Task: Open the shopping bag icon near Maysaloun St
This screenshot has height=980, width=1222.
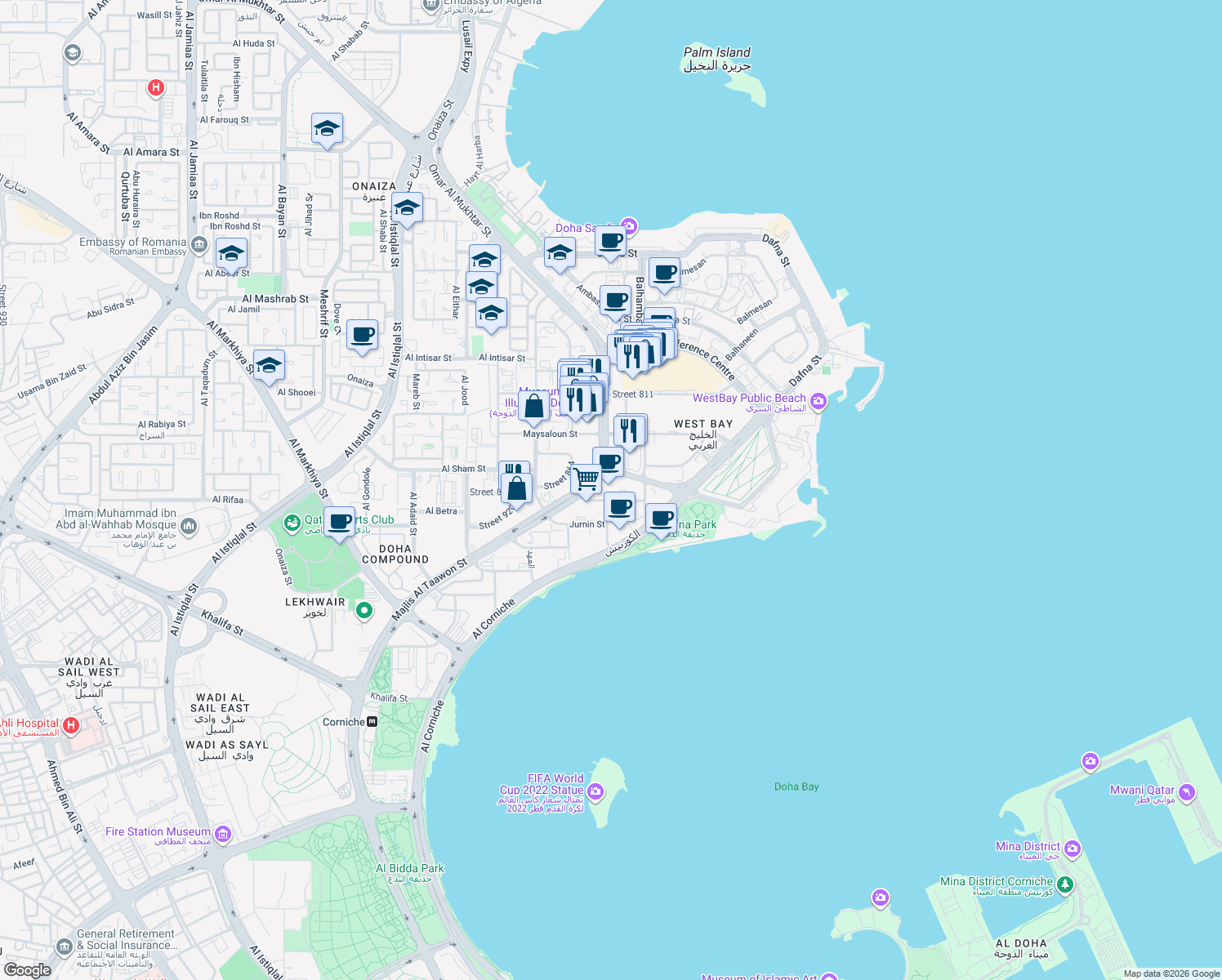Action: [x=534, y=406]
